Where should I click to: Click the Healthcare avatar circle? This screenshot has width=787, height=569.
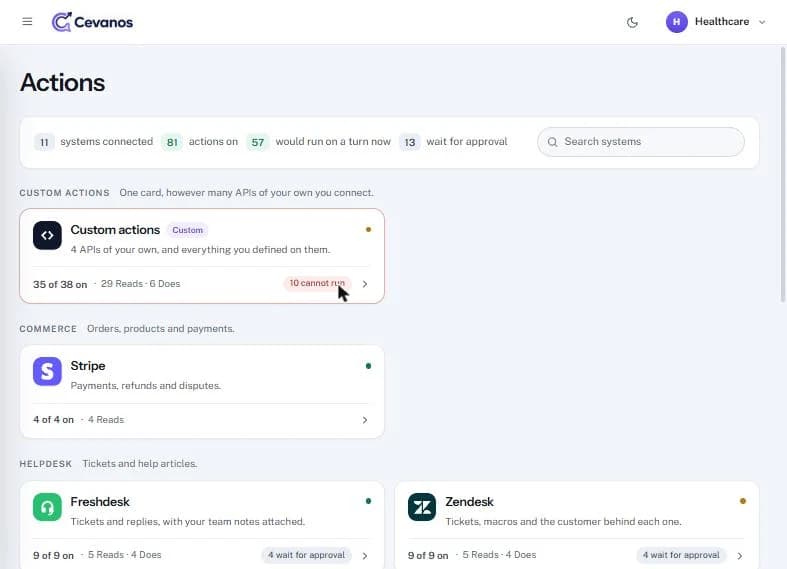click(676, 22)
